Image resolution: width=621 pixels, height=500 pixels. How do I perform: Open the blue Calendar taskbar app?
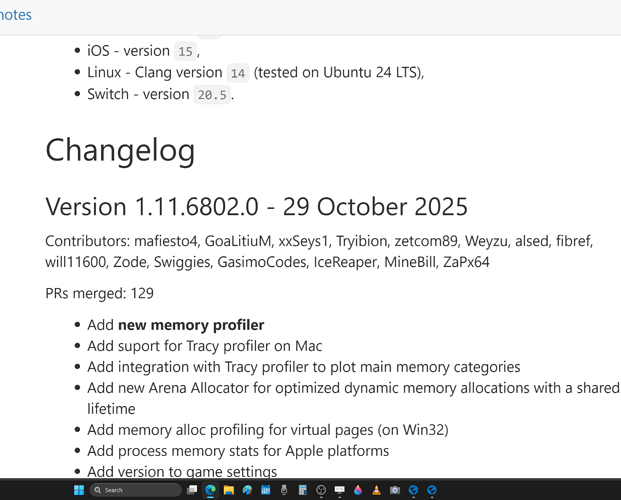(266, 490)
